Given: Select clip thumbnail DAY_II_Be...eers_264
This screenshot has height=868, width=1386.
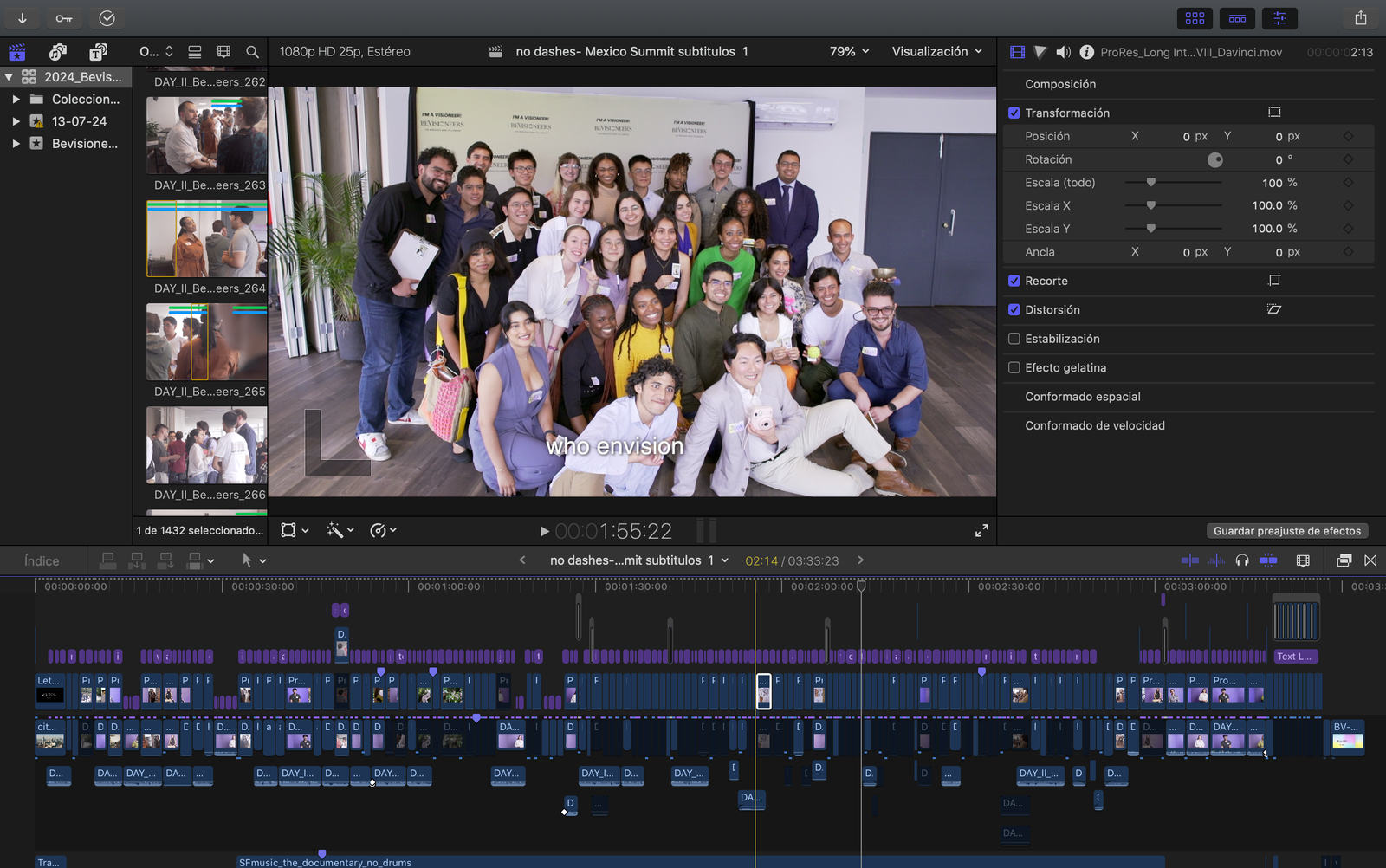Looking at the screenshot, I should pyautogui.click(x=206, y=238).
